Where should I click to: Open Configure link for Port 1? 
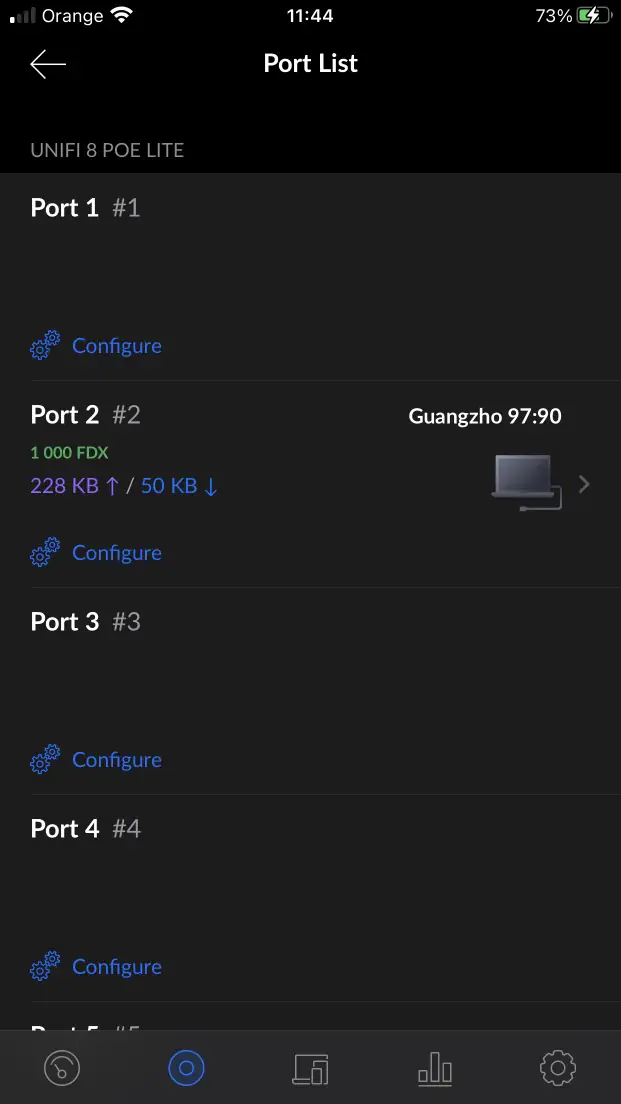tap(117, 346)
